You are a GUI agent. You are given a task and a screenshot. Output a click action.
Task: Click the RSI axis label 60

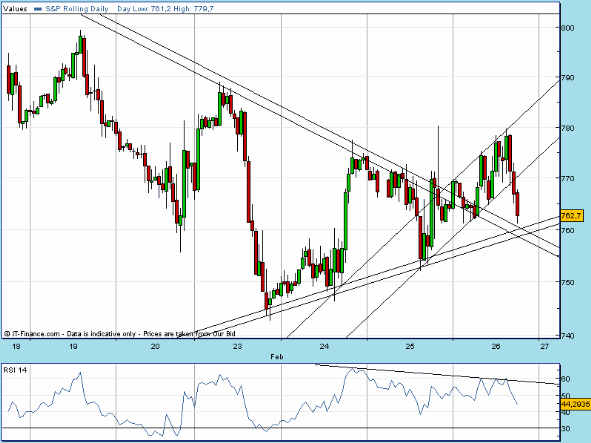tap(566, 379)
